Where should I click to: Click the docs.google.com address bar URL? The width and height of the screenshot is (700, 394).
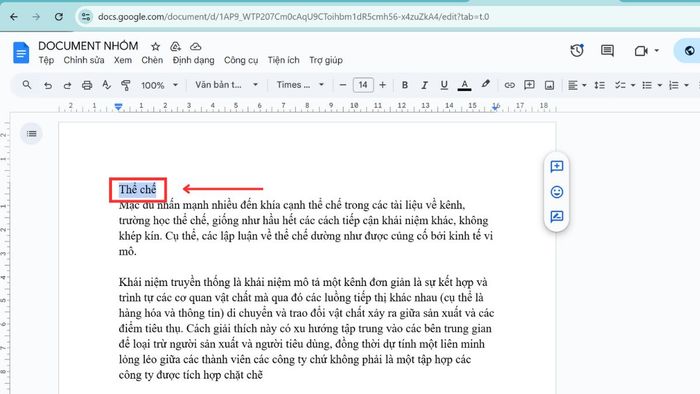pyautogui.click(x=293, y=17)
